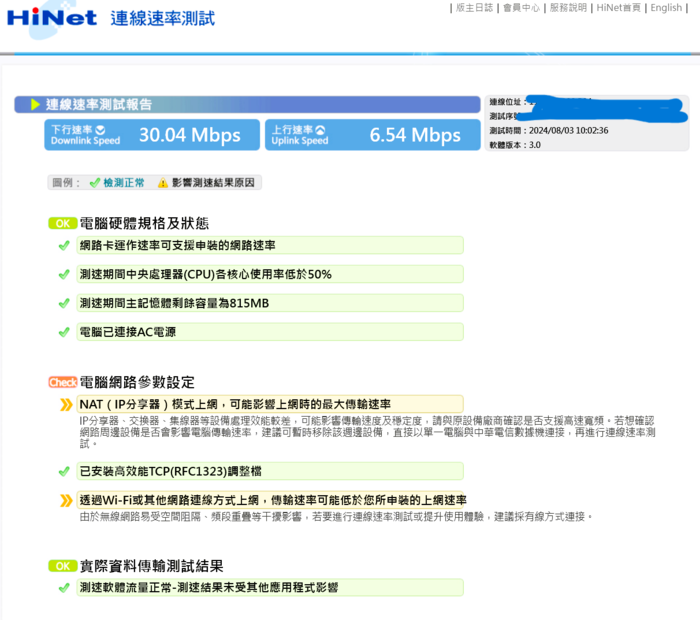Select 主記憶體剩餘容量為815MB row

click(x=270, y=303)
